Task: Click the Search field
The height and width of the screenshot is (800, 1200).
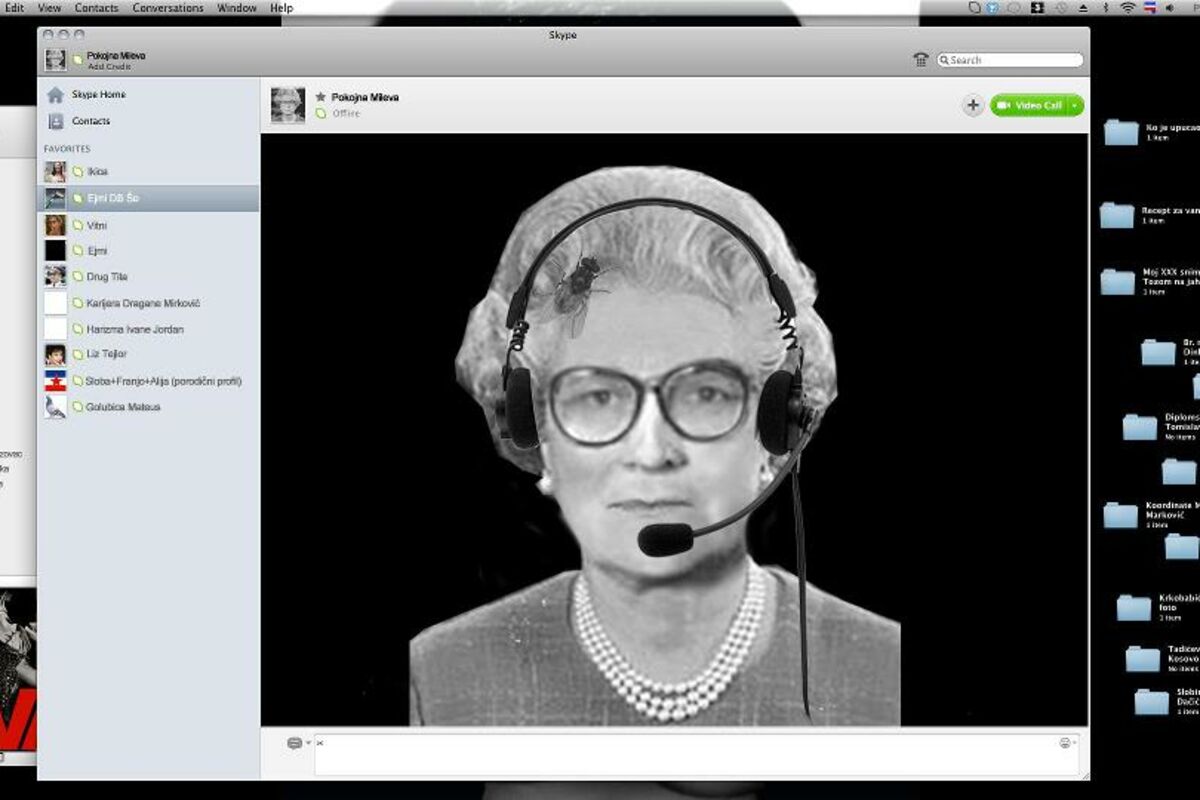Action: [1014, 60]
